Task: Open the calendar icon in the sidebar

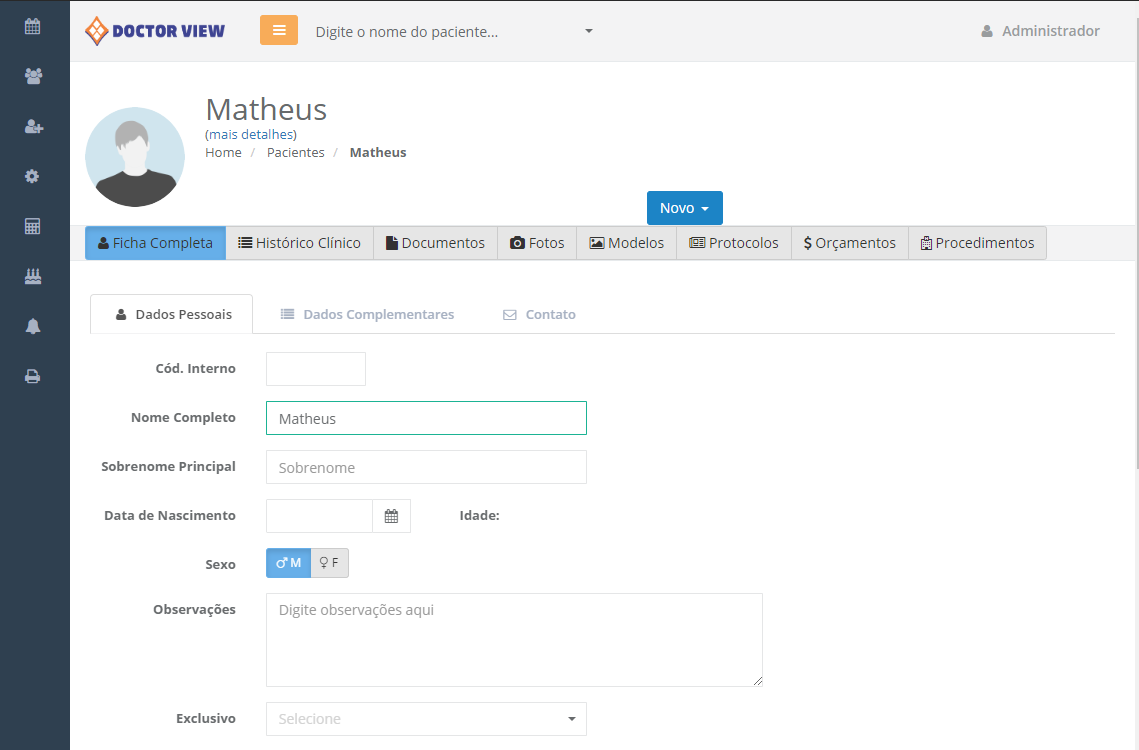Action: click(33, 27)
